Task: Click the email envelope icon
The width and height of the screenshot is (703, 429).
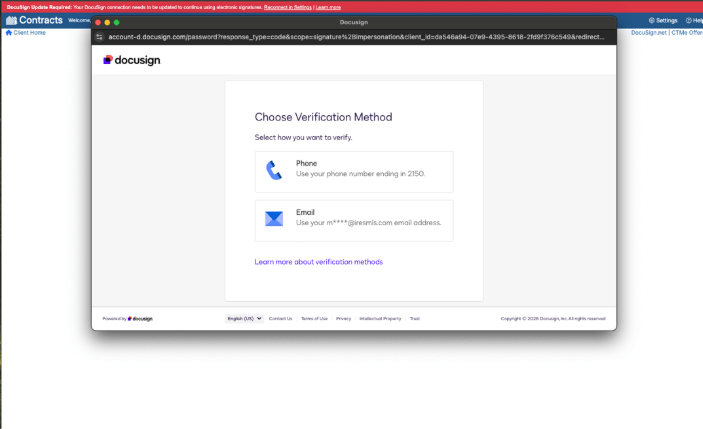Action: point(274,219)
